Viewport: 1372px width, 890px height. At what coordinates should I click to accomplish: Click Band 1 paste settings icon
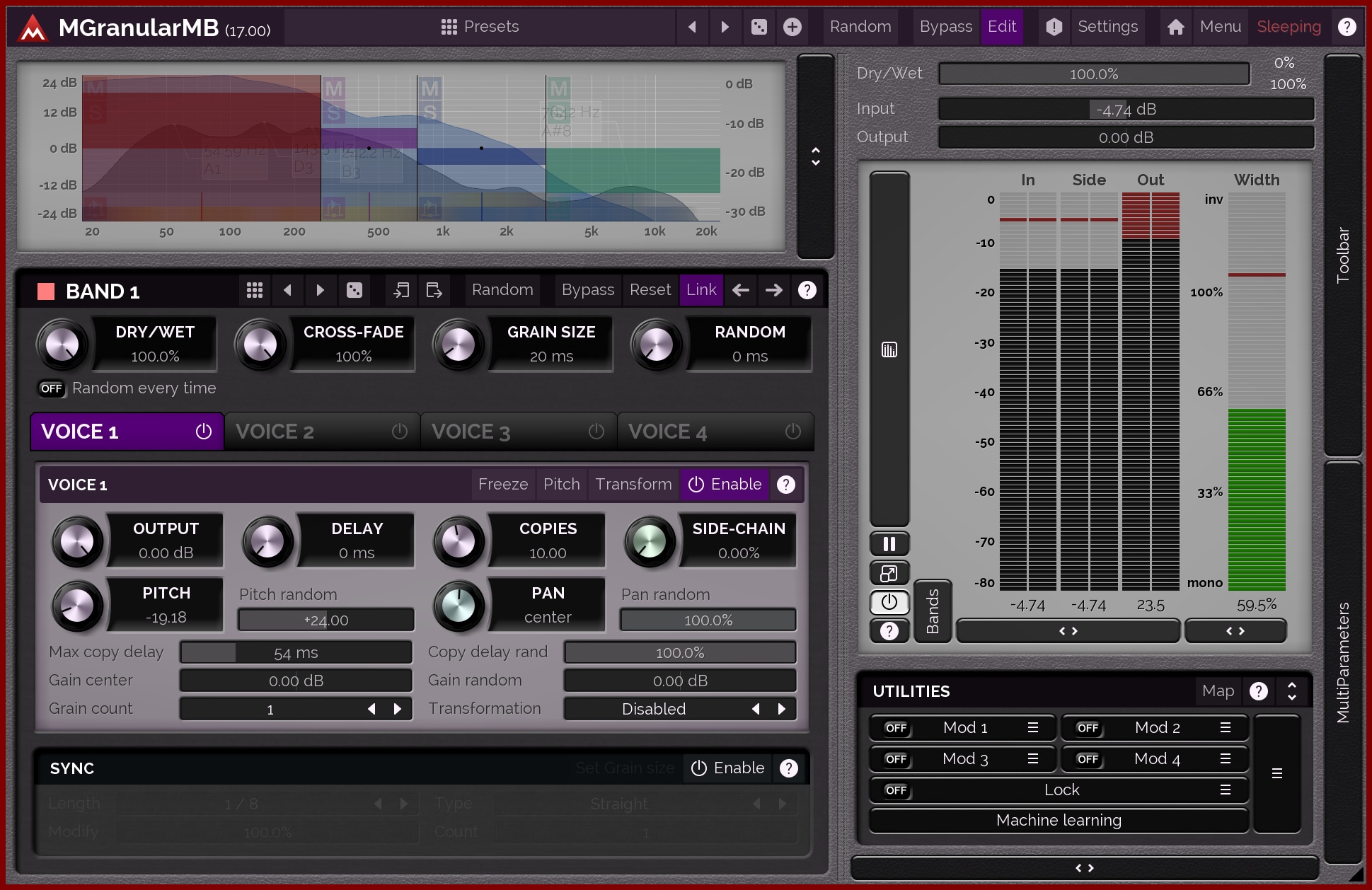(434, 290)
